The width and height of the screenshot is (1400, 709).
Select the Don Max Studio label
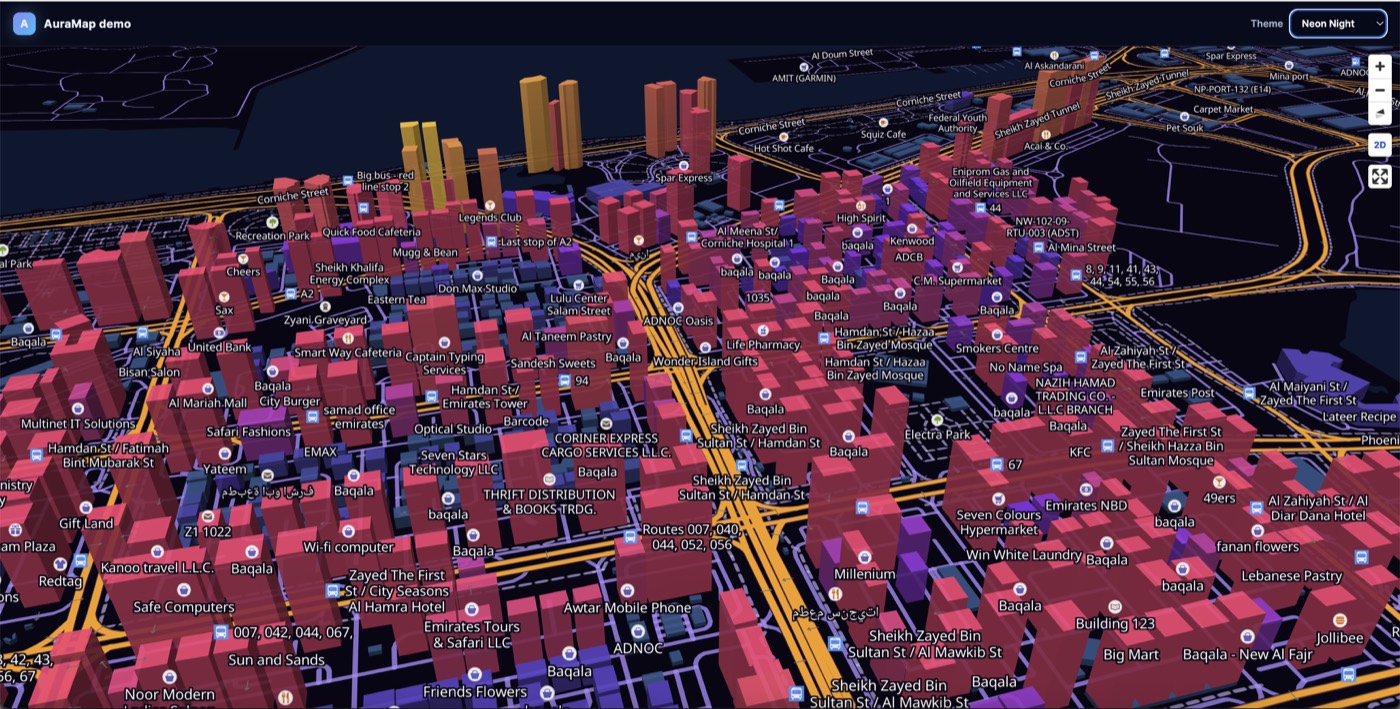click(477, 289)
